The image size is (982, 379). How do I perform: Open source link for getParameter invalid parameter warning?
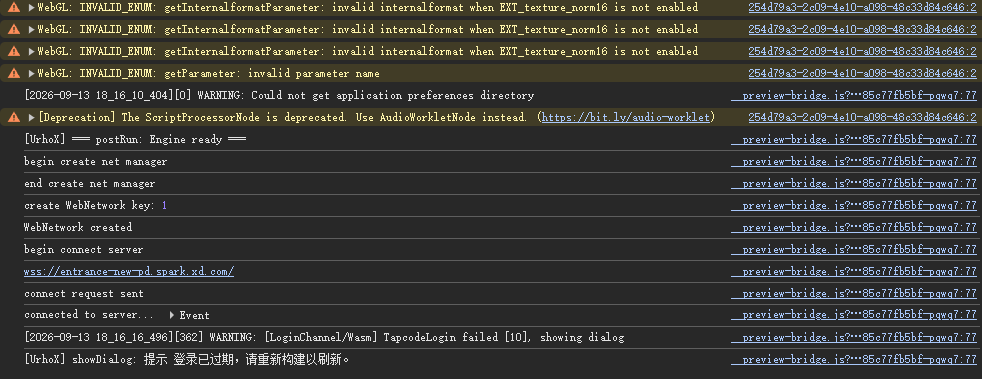862,73
